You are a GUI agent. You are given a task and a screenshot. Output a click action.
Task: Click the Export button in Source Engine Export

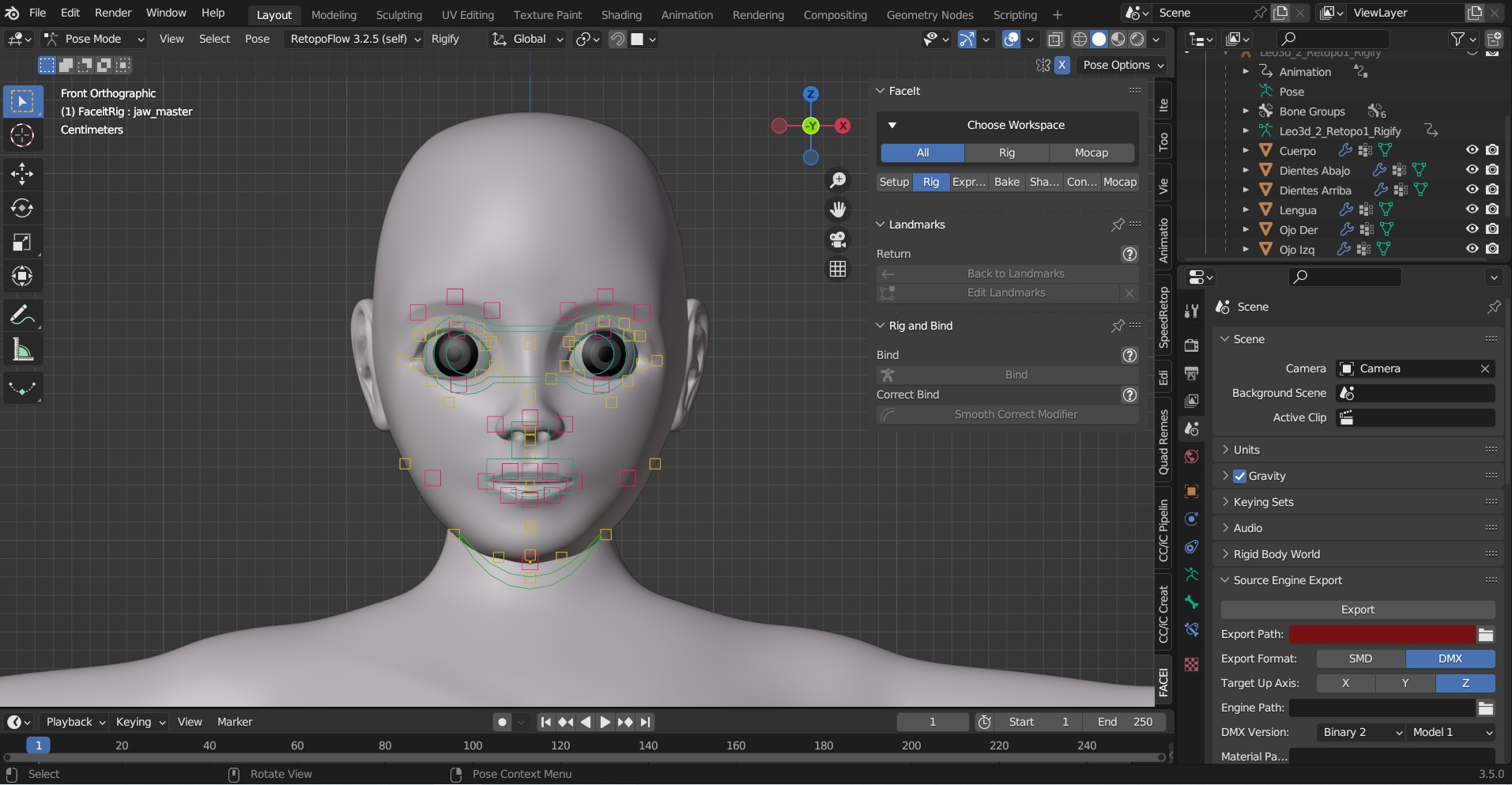click(1357, 610)
